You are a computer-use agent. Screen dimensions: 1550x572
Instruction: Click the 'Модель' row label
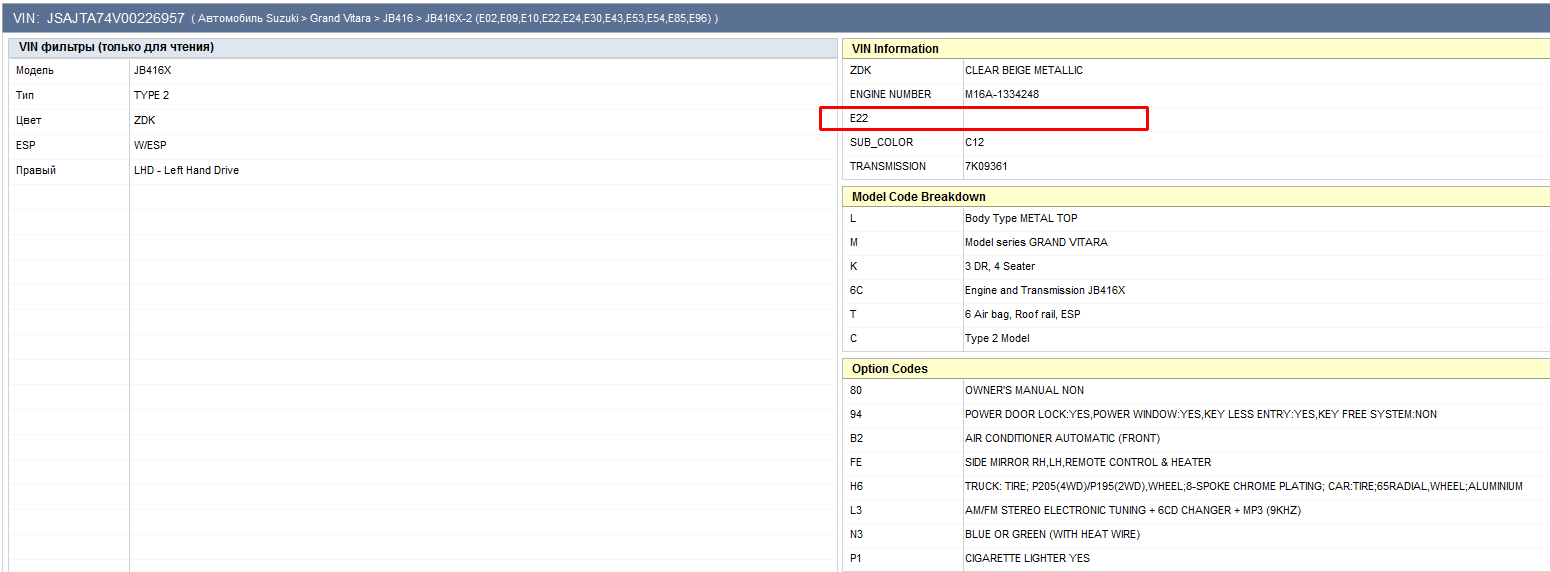35,71
